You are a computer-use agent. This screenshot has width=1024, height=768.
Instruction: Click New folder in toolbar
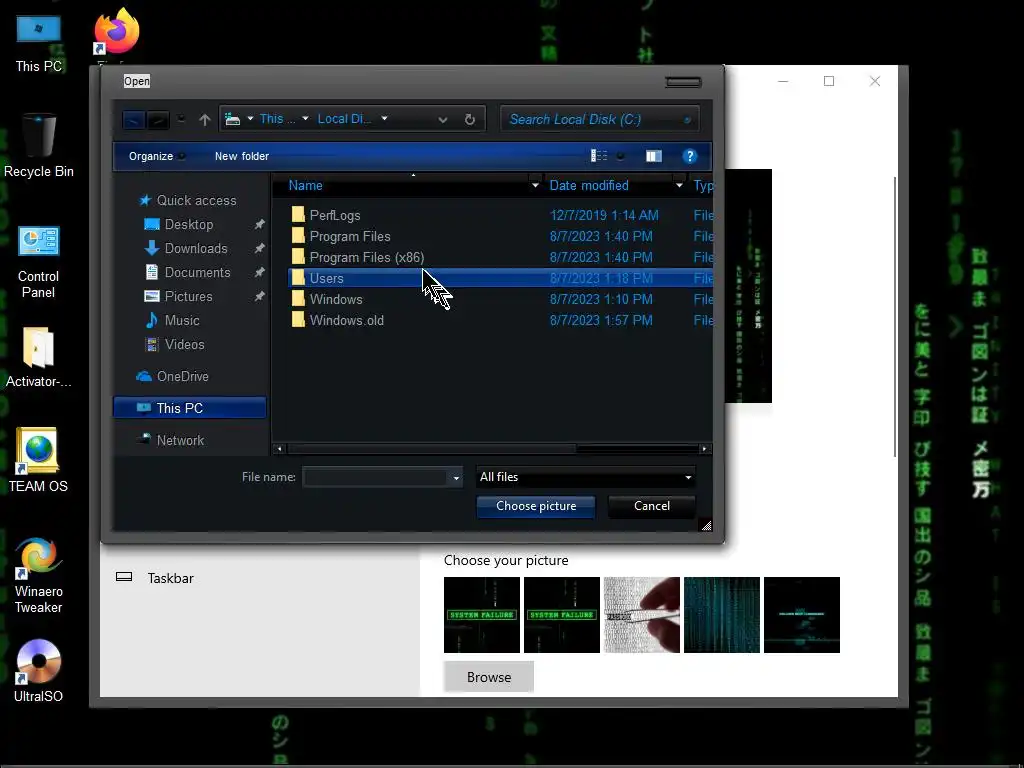coord(242,156)
